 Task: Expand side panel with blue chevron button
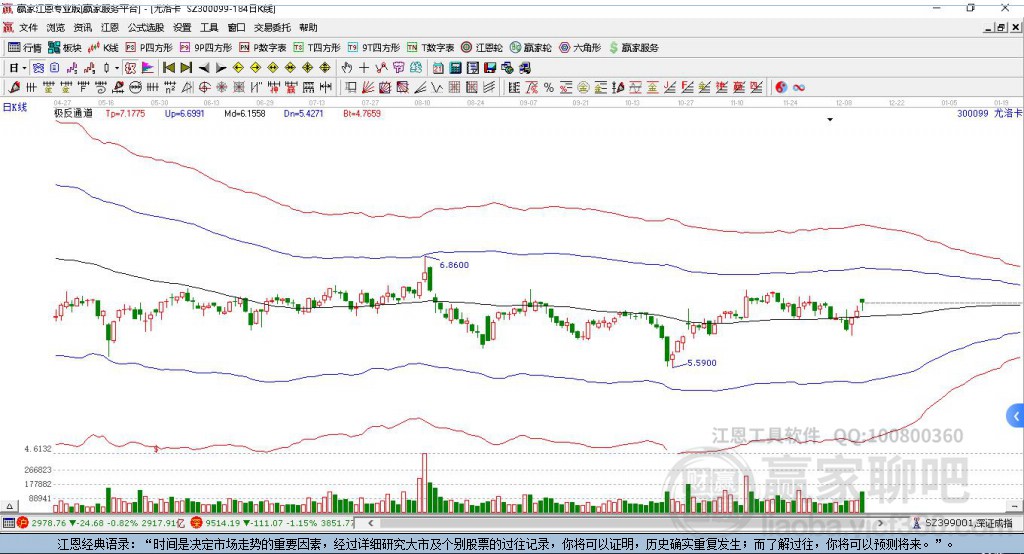click(x=1015, y=416)
